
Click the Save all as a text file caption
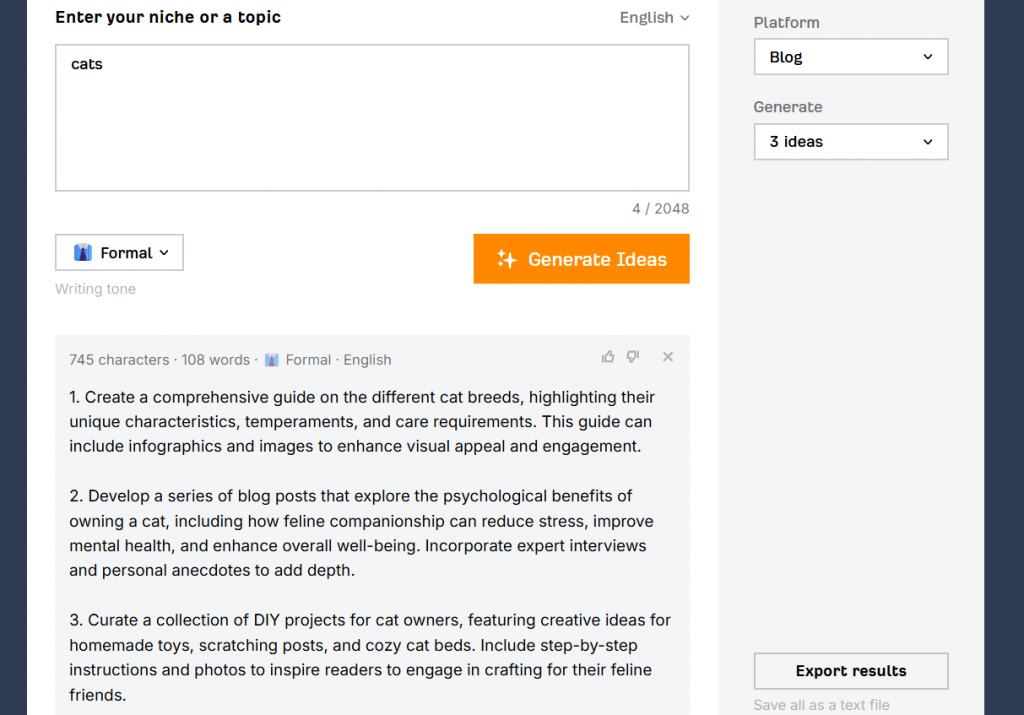pyautogui.click(x=821, y=705)
